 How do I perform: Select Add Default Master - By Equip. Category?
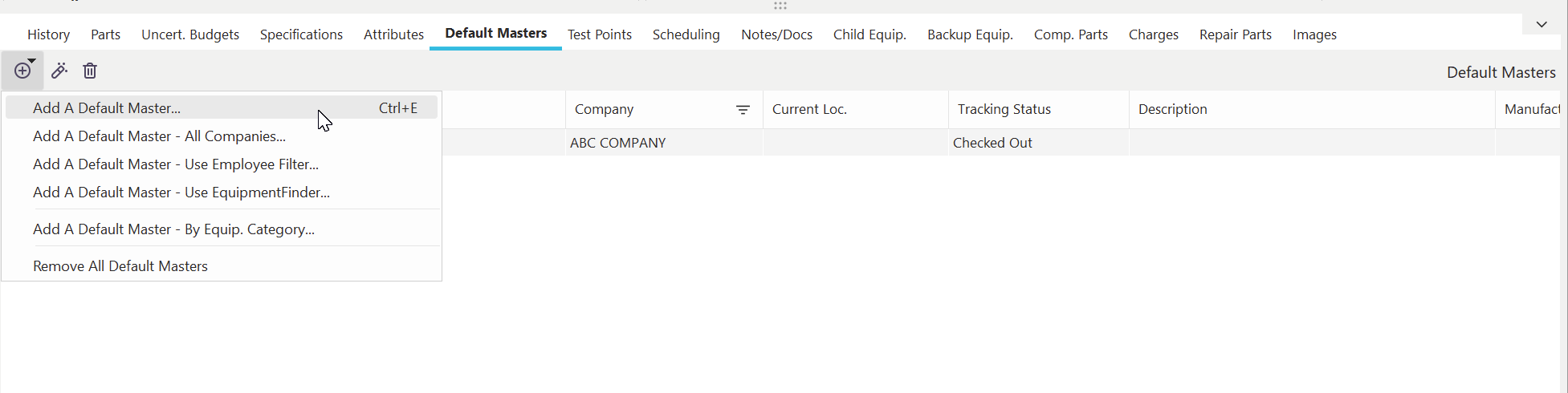pyautogui.click(x=173, y=229)
